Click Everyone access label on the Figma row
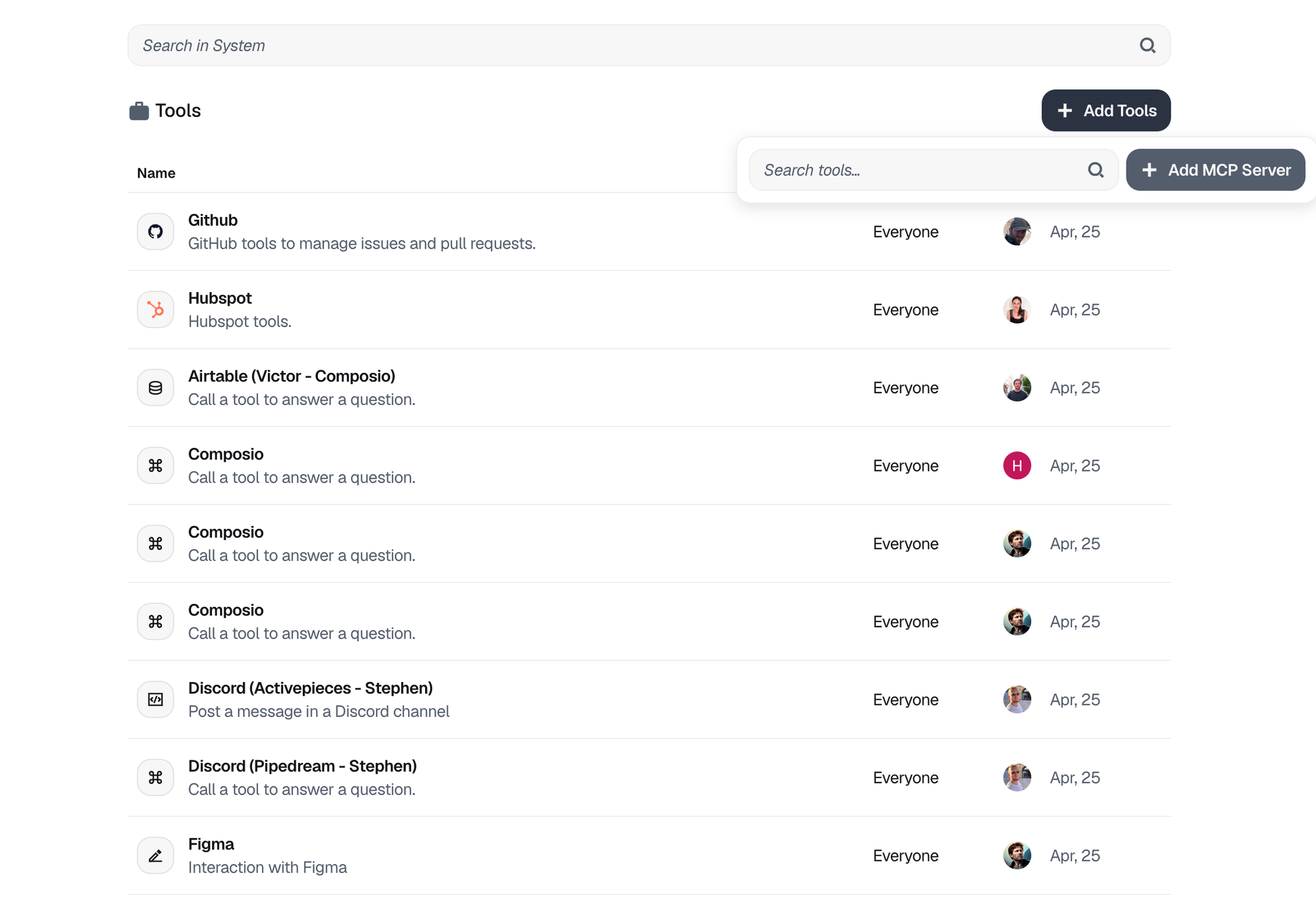 905,855
